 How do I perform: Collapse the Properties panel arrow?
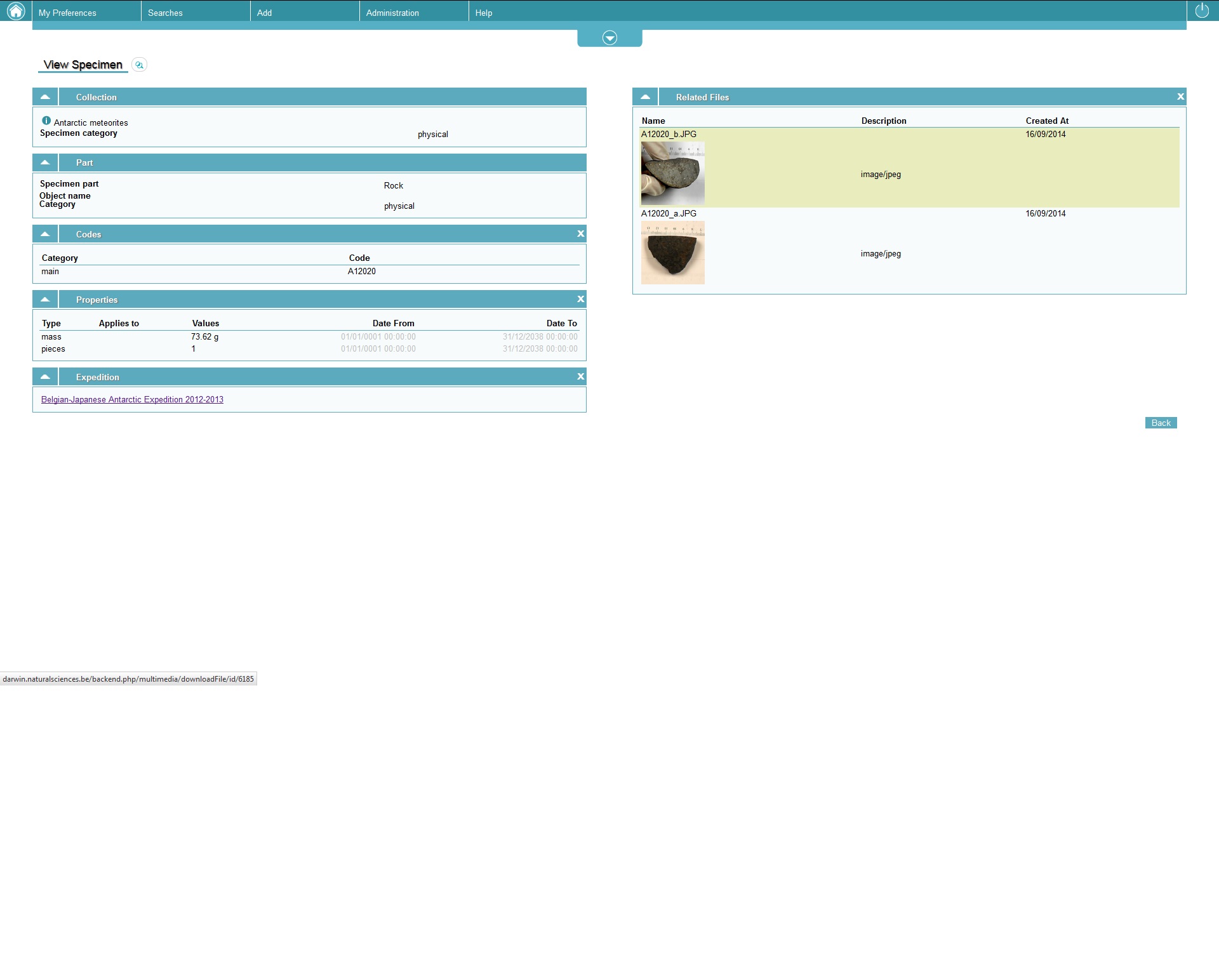coord(45,300)
